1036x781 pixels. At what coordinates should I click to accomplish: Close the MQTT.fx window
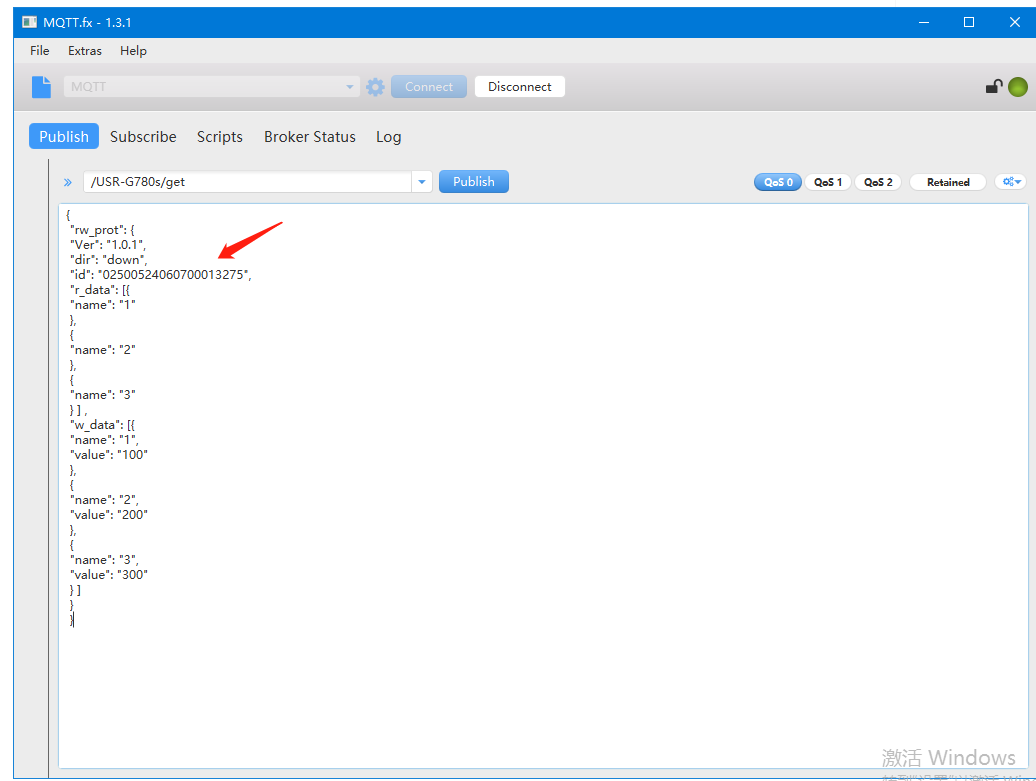(x=1015, y=22)
